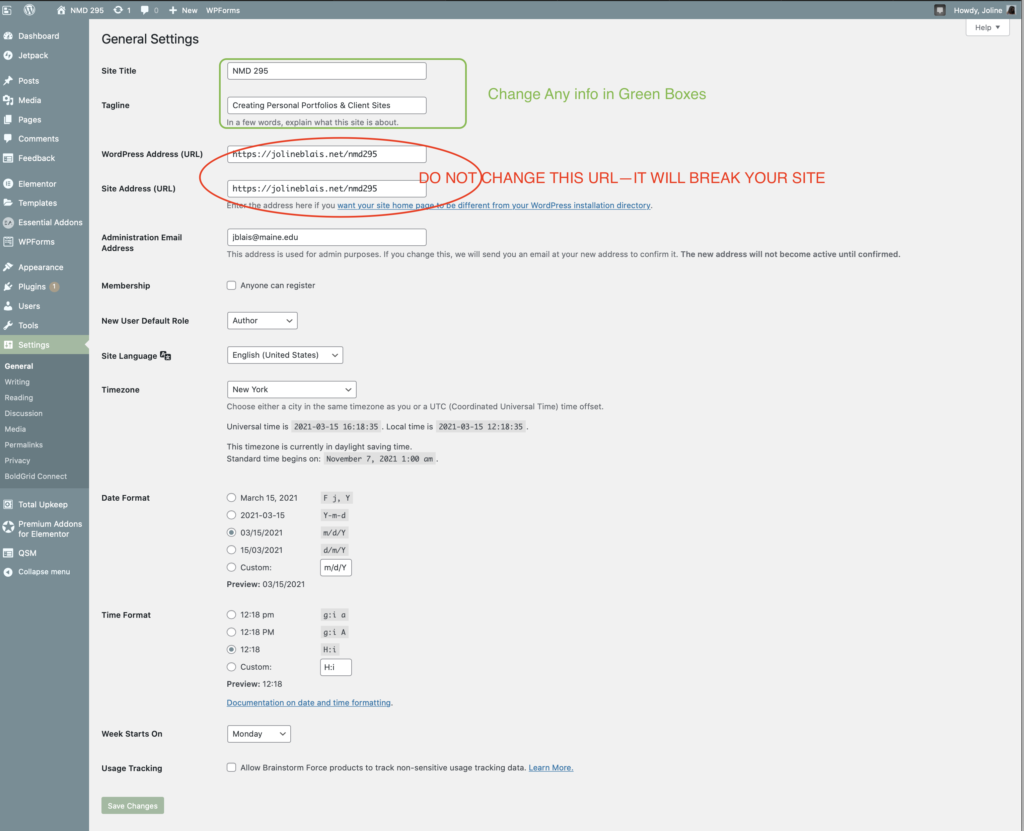Expand the Help tab

coord(987,28)
